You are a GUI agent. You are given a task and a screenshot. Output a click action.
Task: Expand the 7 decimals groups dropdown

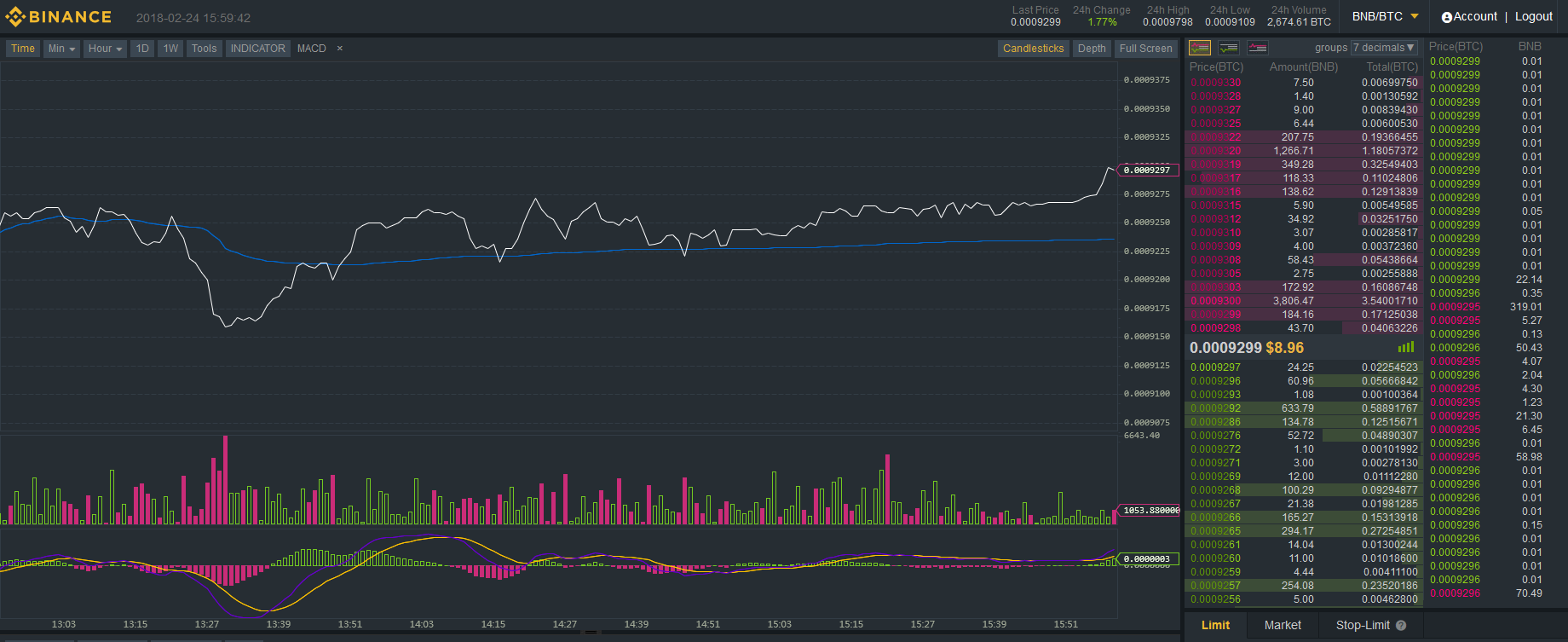(1385, 48)
